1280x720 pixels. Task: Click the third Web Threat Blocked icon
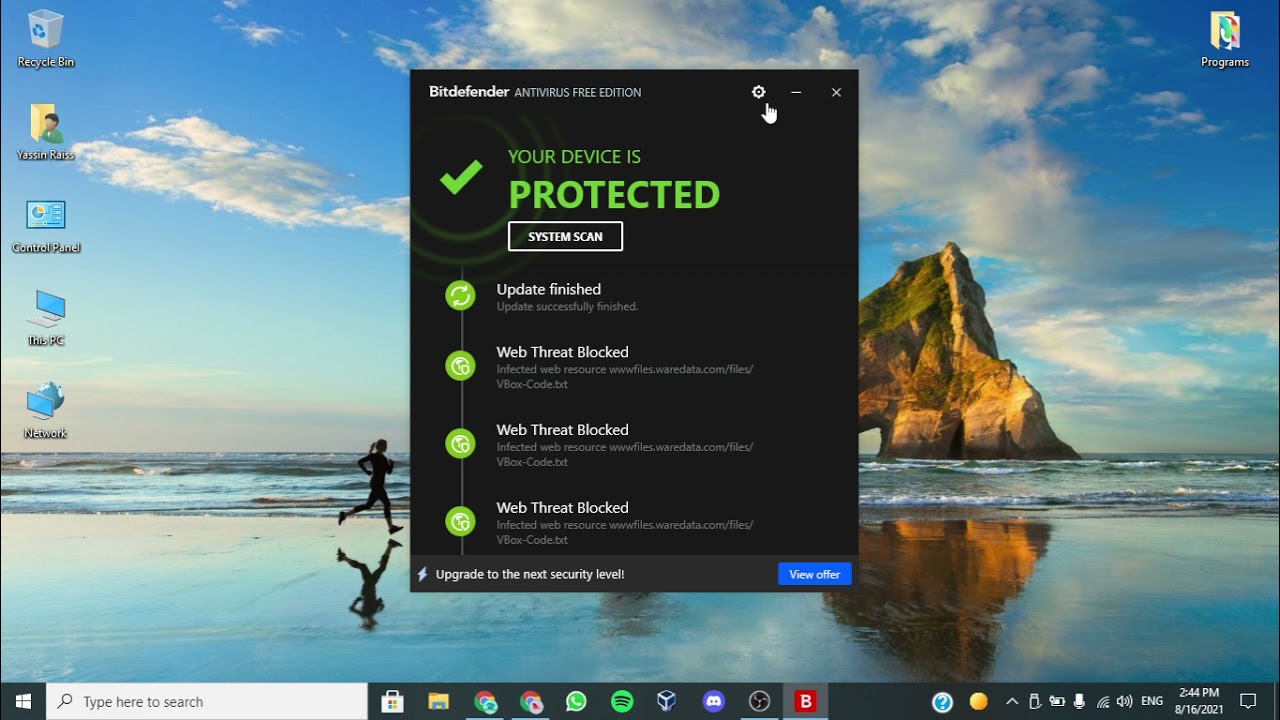coord(460,521)
